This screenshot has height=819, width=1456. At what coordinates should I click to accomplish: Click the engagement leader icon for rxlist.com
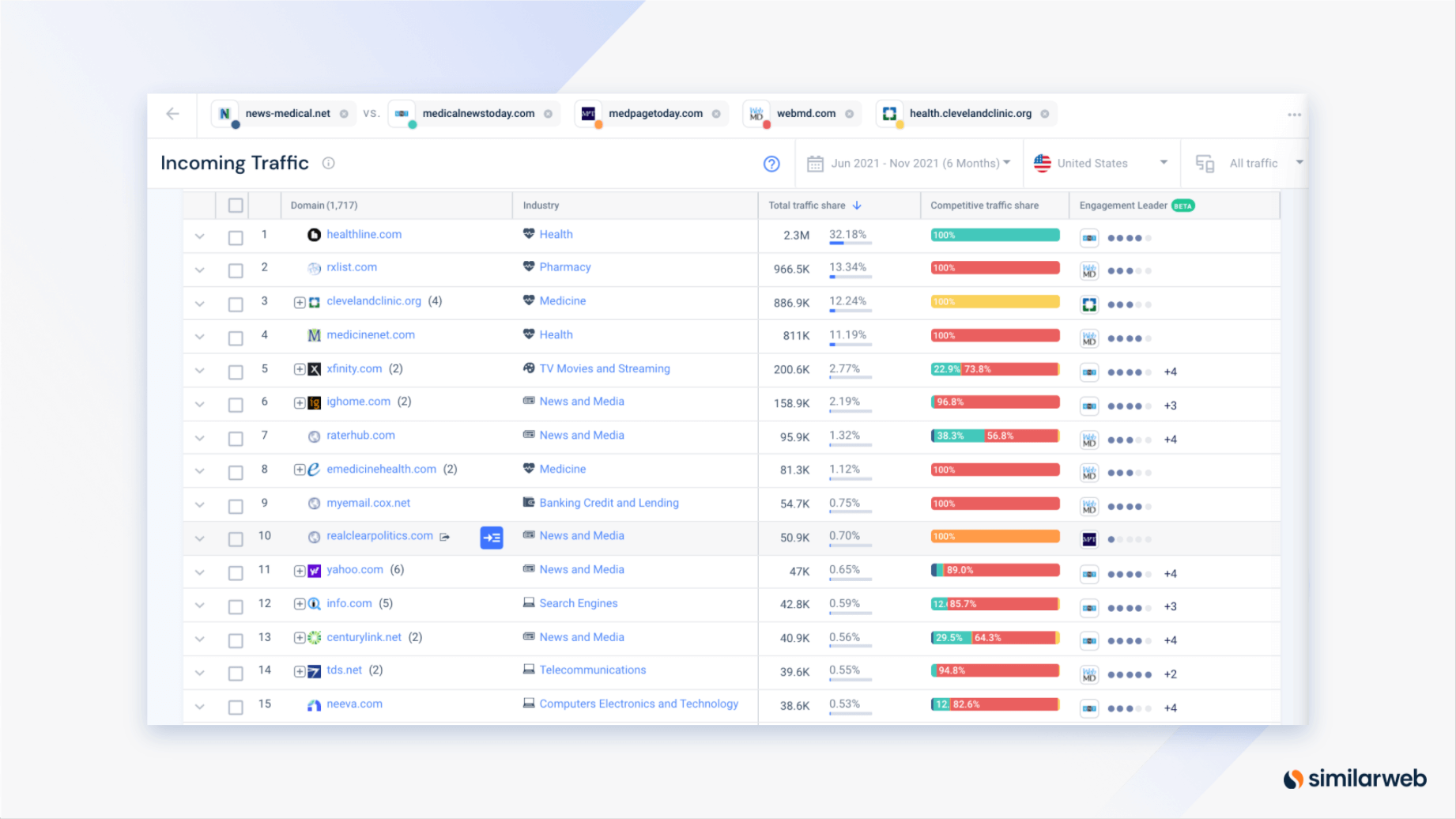click(x=1089, y=271)
